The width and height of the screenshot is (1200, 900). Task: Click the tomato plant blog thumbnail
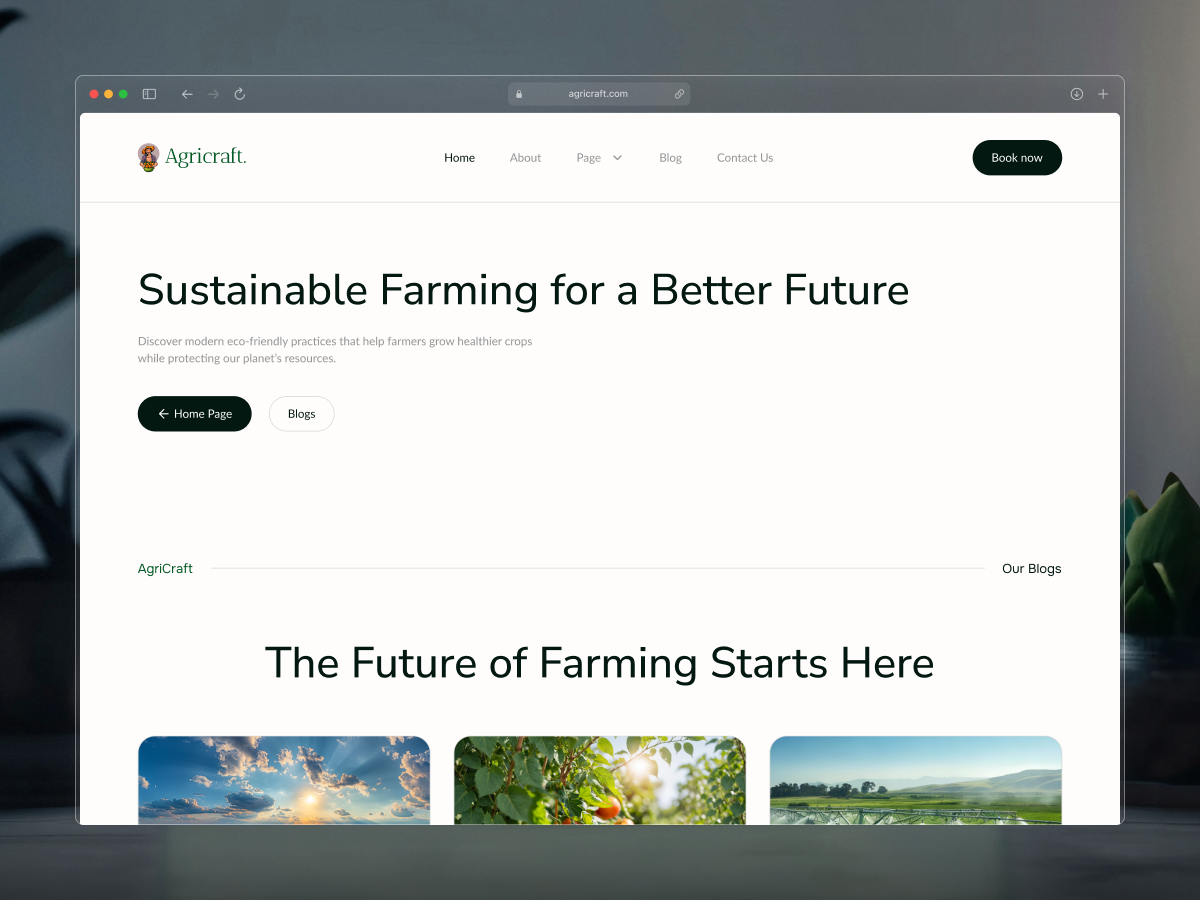click(599, 780)
